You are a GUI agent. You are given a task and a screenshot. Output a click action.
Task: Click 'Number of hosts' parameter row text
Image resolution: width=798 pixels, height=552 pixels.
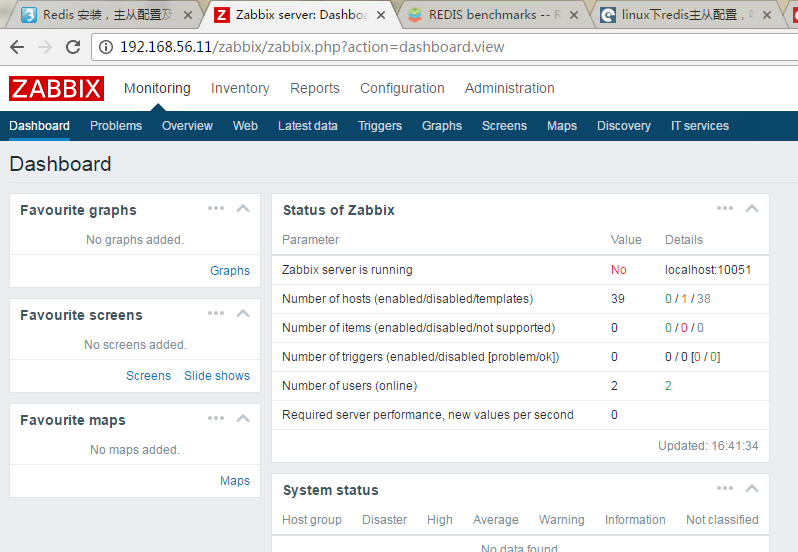[x=408, y=299]
